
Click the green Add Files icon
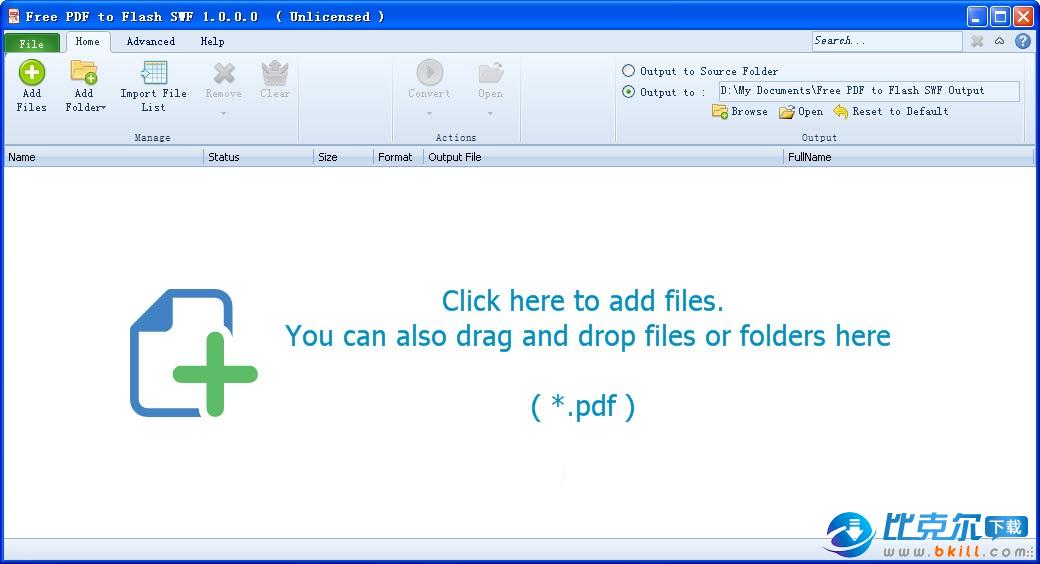[x=32, y=73]
